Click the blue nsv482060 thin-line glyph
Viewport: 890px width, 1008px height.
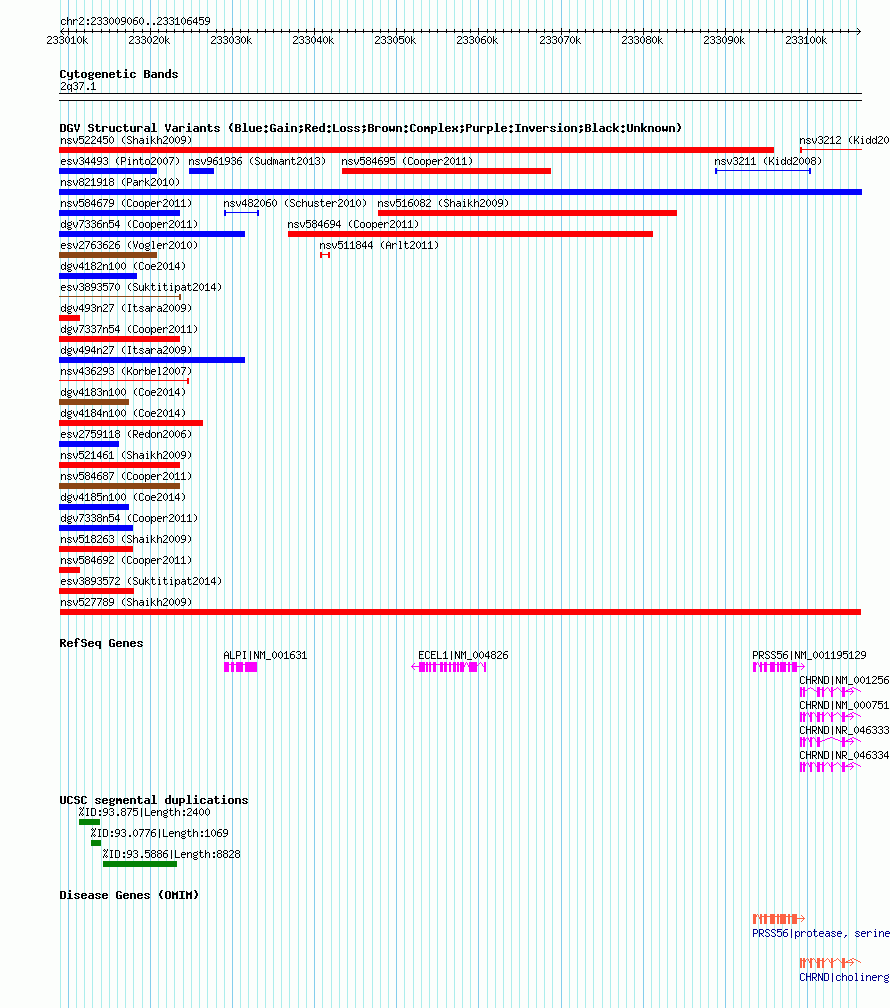point(241,213)
